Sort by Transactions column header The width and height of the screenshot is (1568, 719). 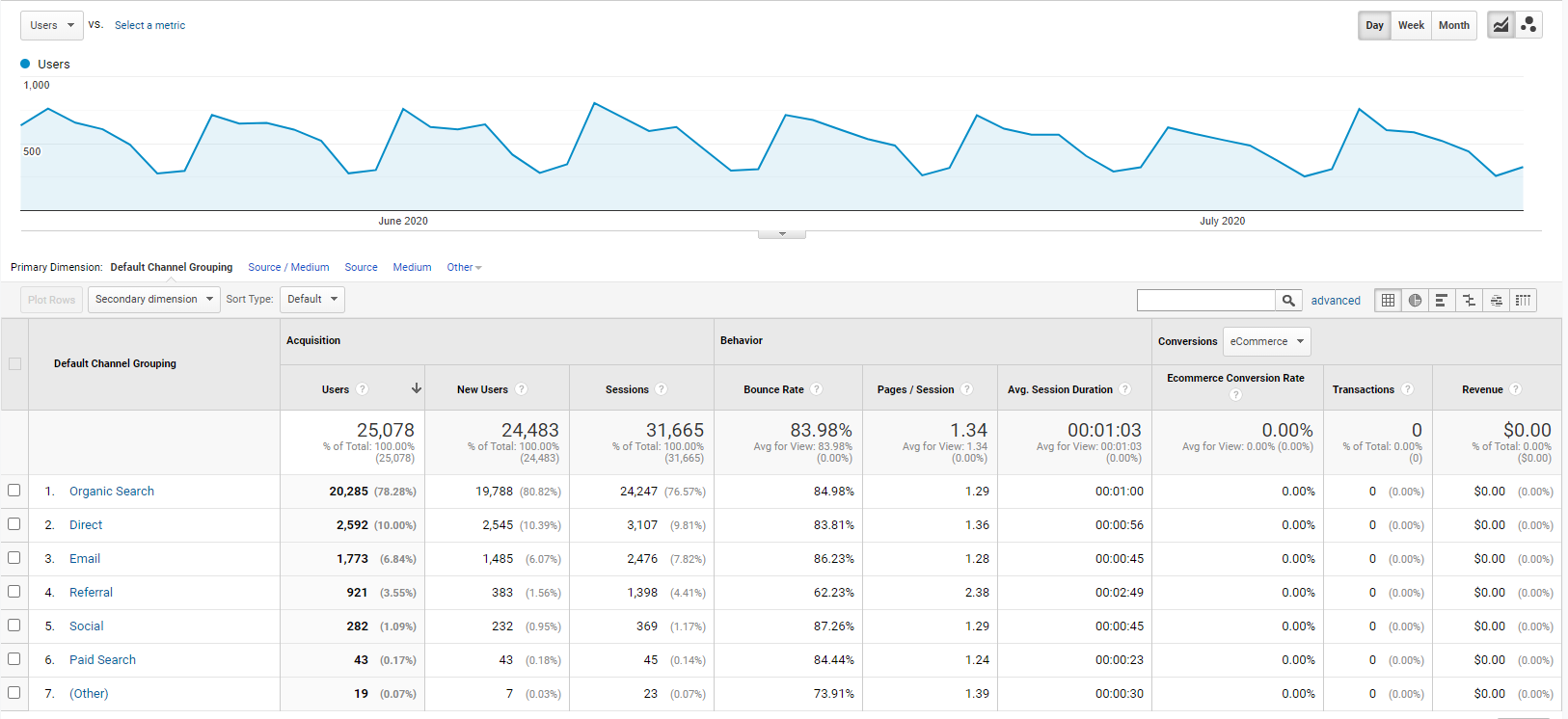click(1364, 389)
